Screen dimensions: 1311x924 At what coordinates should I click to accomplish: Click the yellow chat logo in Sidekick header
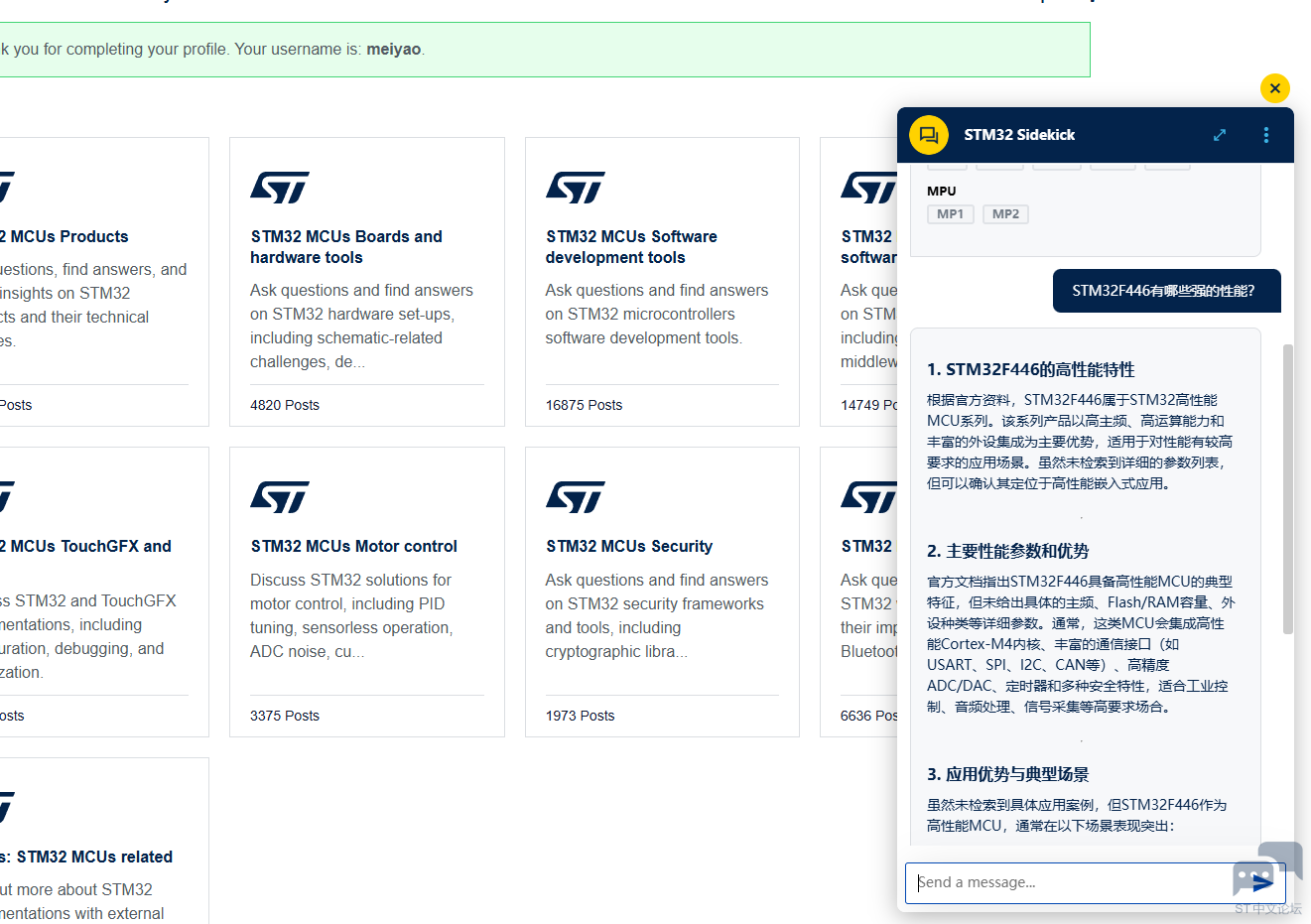pyautogui.click(x=930, y=135)
